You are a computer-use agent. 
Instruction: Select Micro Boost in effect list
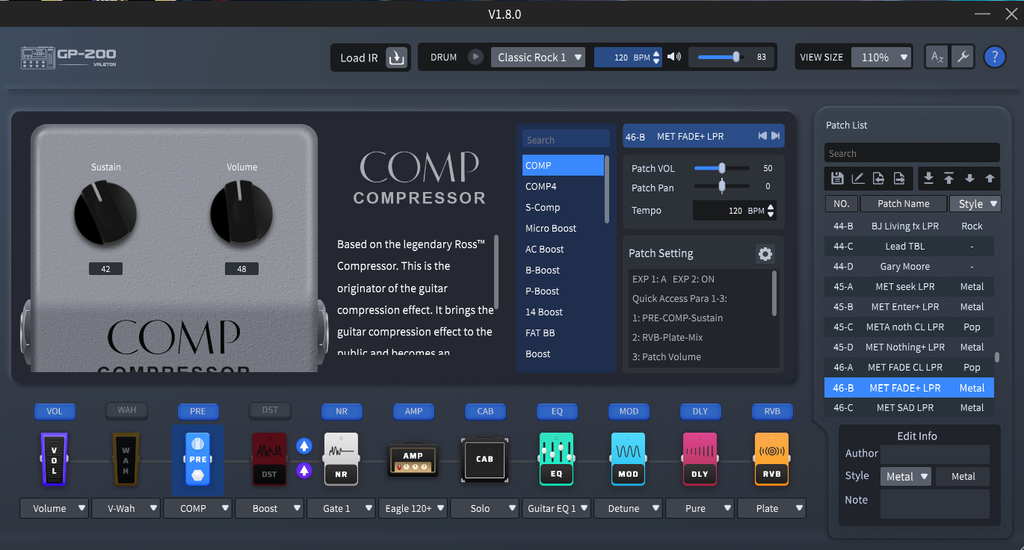(x=563, y=228)
